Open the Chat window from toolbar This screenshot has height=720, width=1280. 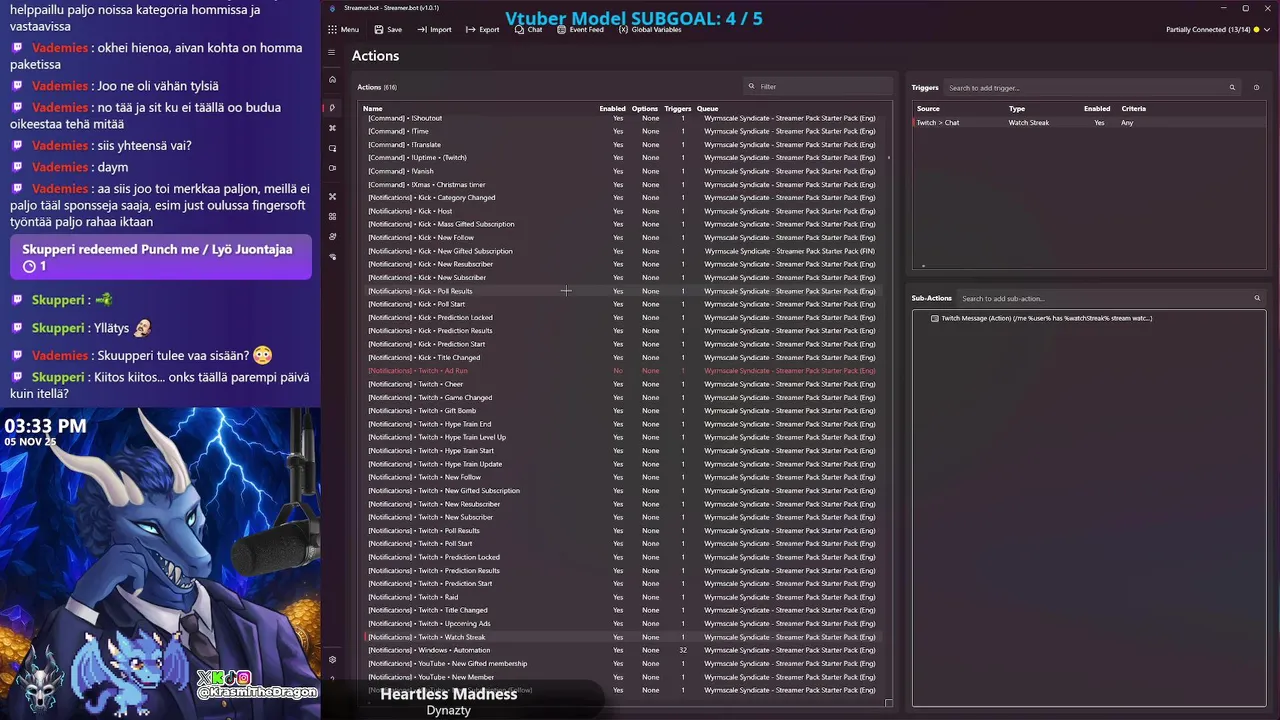(x=528, y=30)
